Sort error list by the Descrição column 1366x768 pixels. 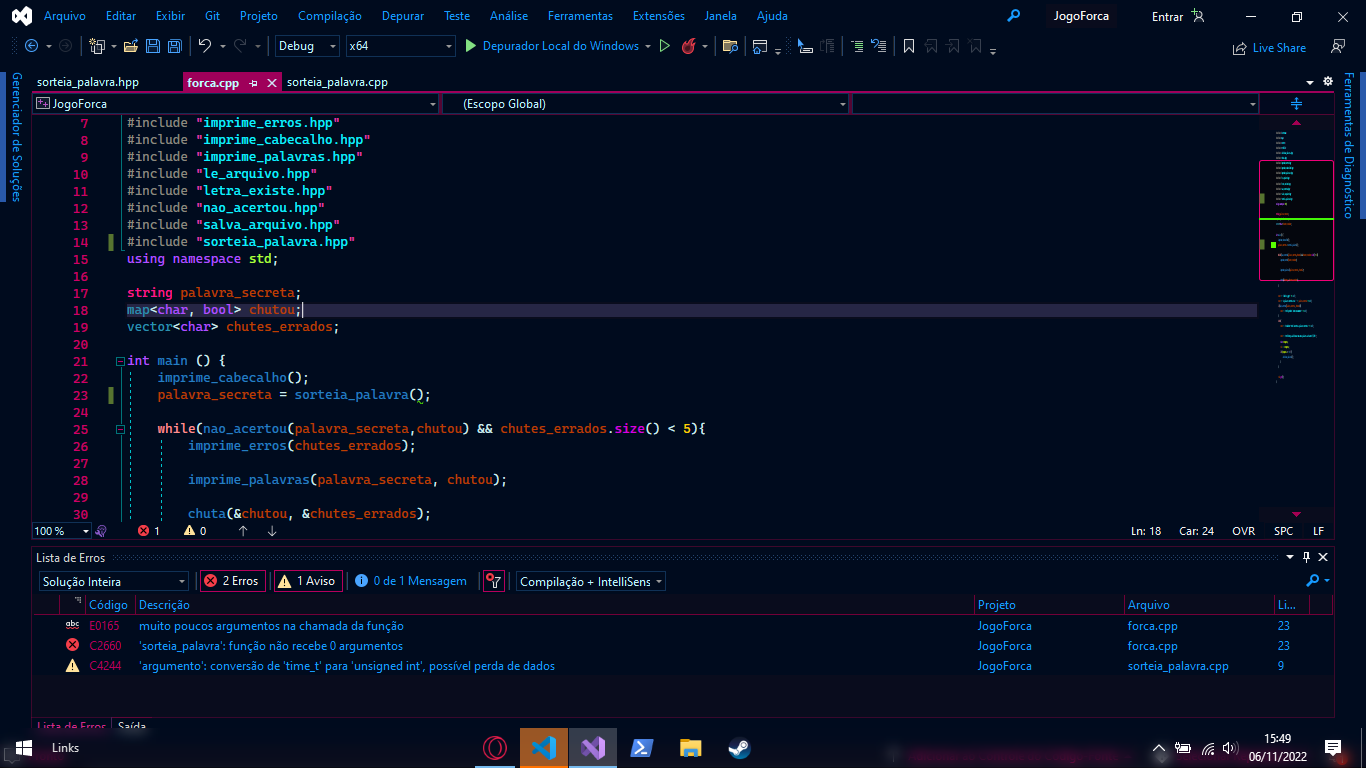click(x=554, y=605)
